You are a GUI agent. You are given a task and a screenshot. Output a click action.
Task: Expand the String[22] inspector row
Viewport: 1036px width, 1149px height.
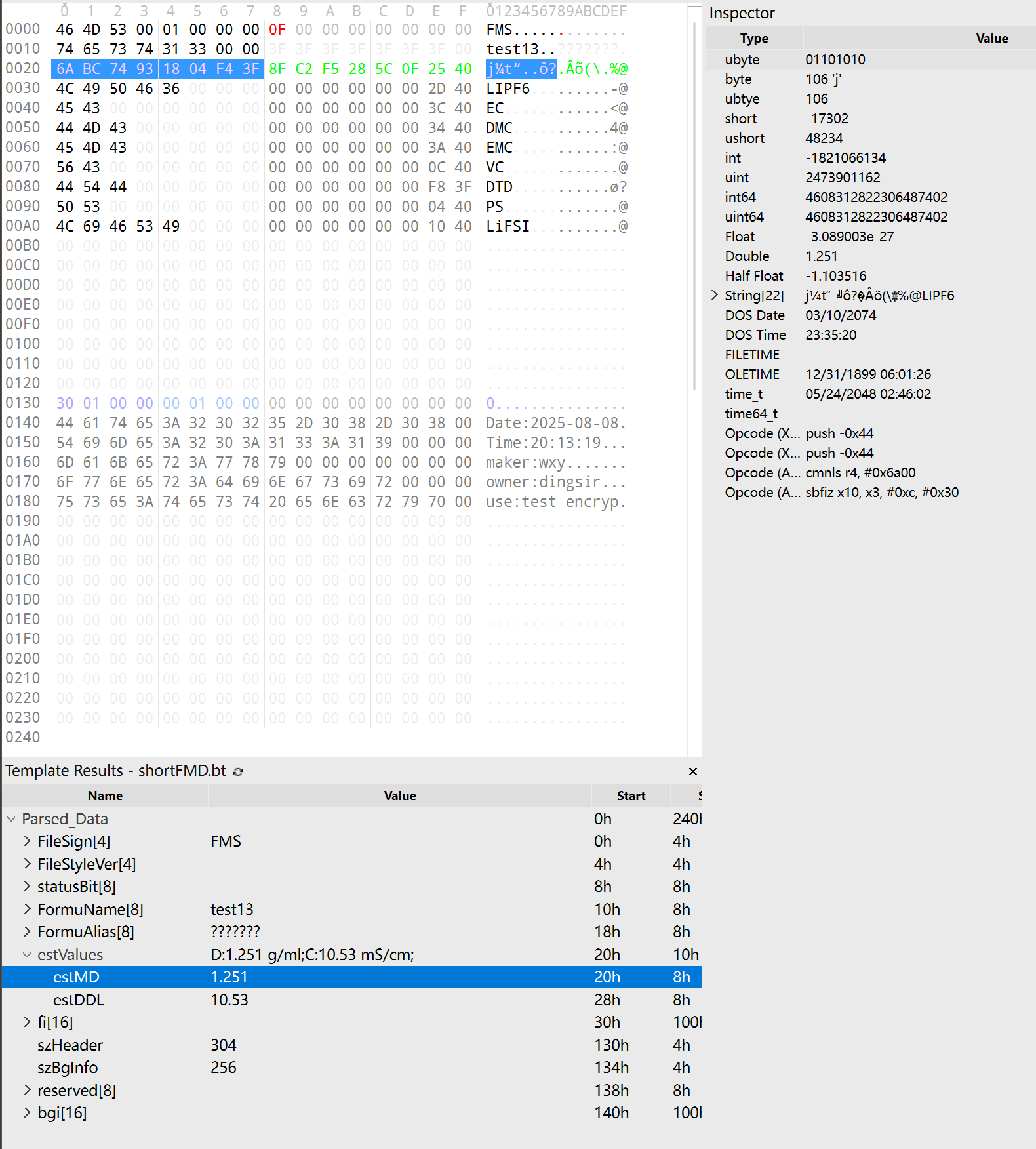(x=715, y=296)
